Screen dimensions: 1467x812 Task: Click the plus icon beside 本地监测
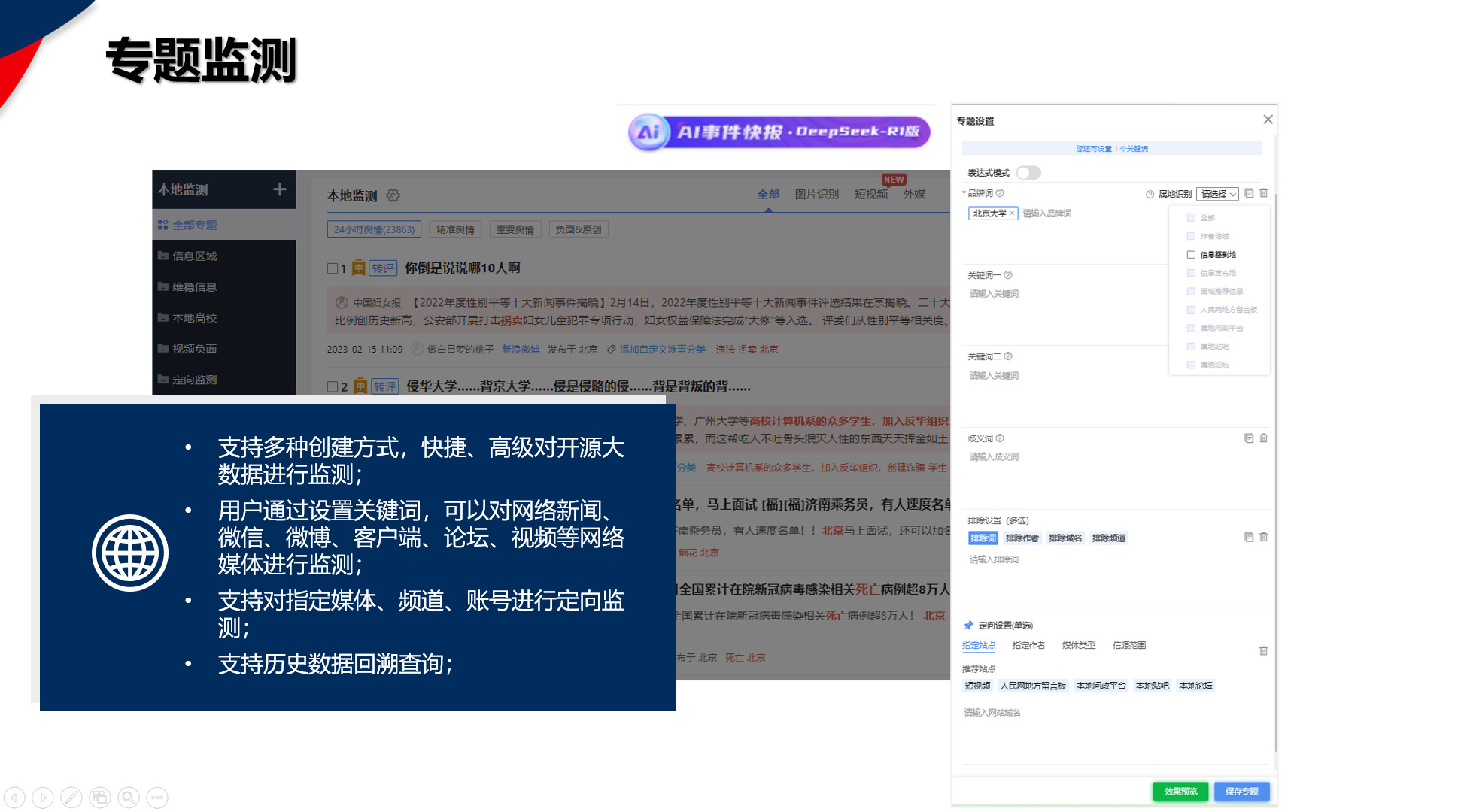tap(279, 189)
